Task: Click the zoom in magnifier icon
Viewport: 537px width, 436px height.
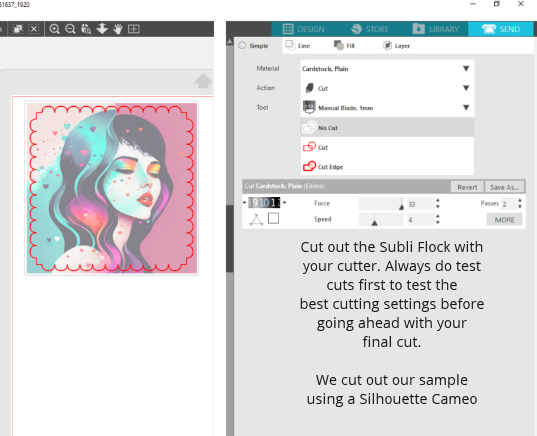Action: click(x=54, y=29)
